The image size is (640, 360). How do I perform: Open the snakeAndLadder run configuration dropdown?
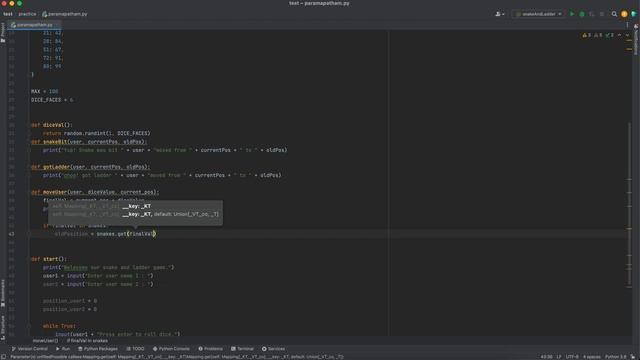[x=538, y=14]
